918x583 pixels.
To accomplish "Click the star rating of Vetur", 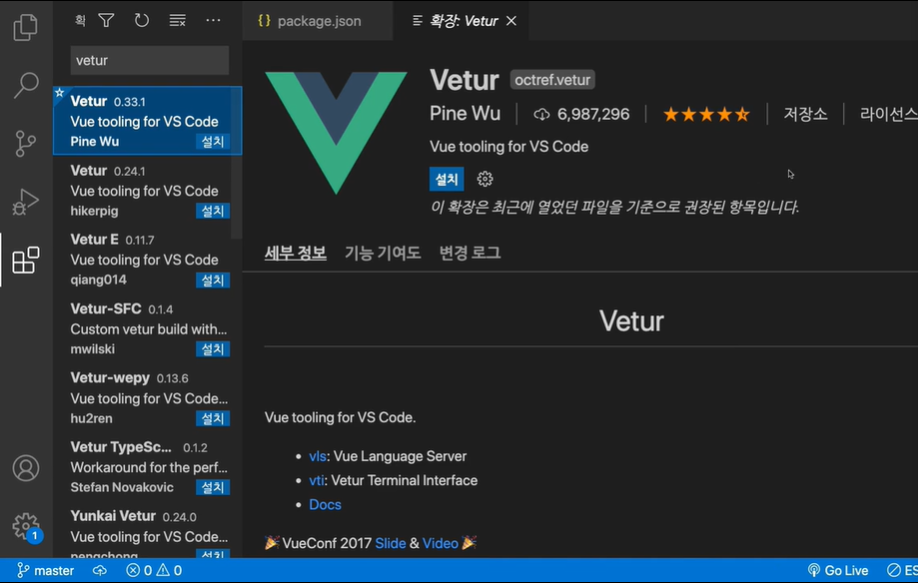I will coord(706,114).
